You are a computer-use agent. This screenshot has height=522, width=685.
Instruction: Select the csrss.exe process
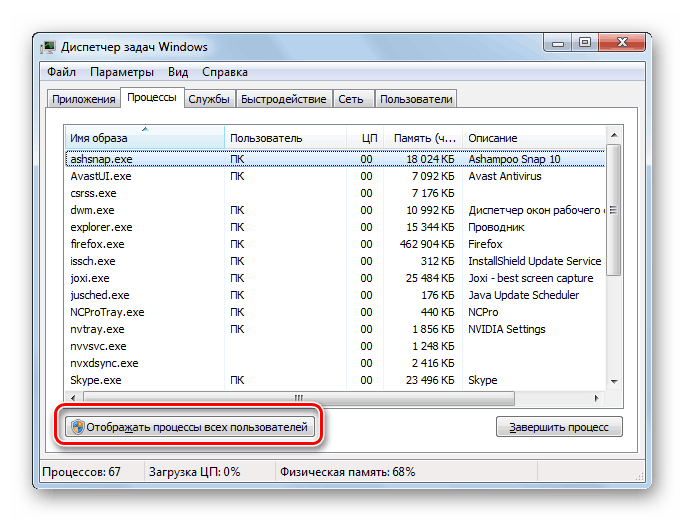[335, 193]
